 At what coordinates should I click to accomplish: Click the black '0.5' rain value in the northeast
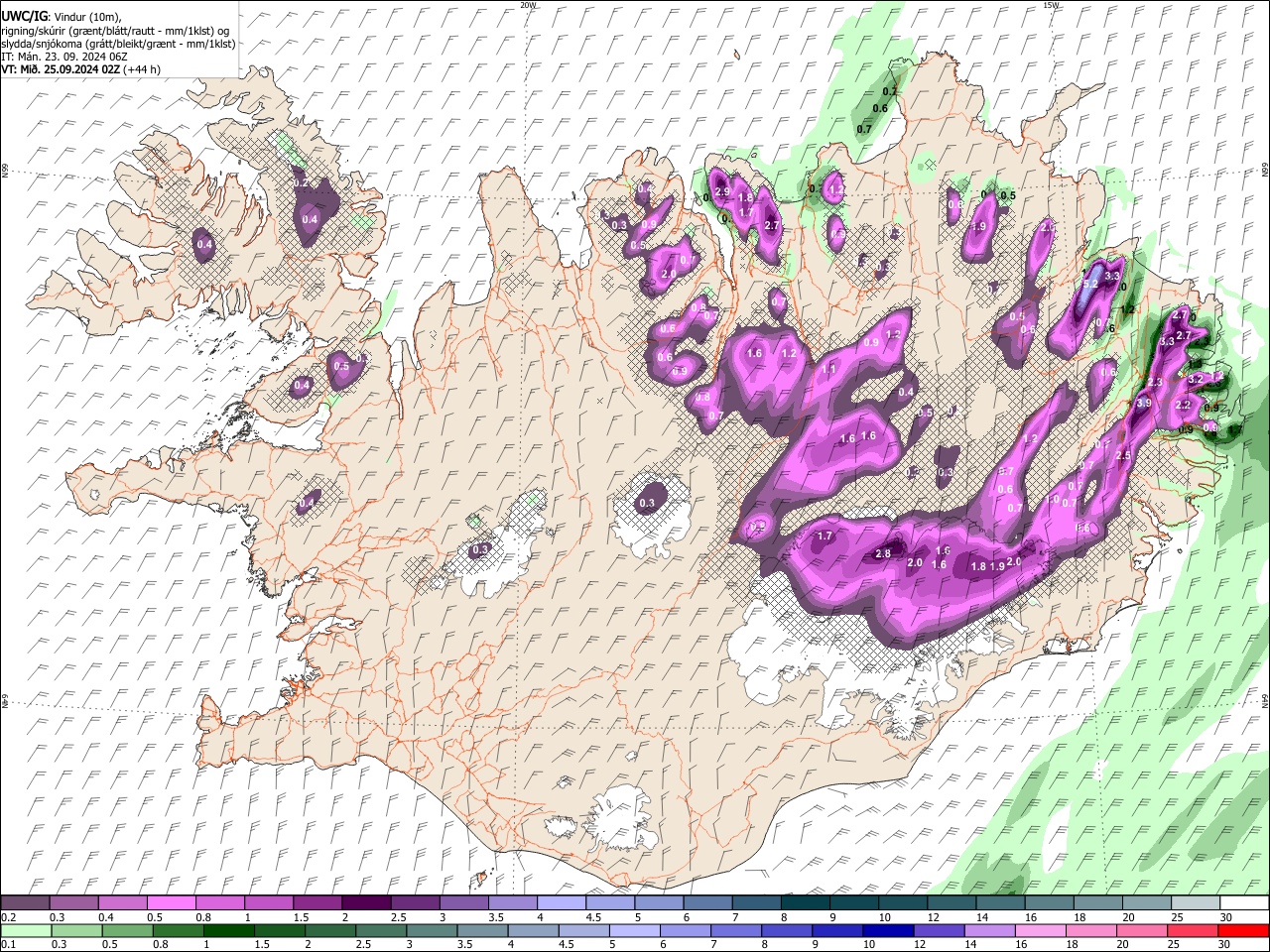1008,195
